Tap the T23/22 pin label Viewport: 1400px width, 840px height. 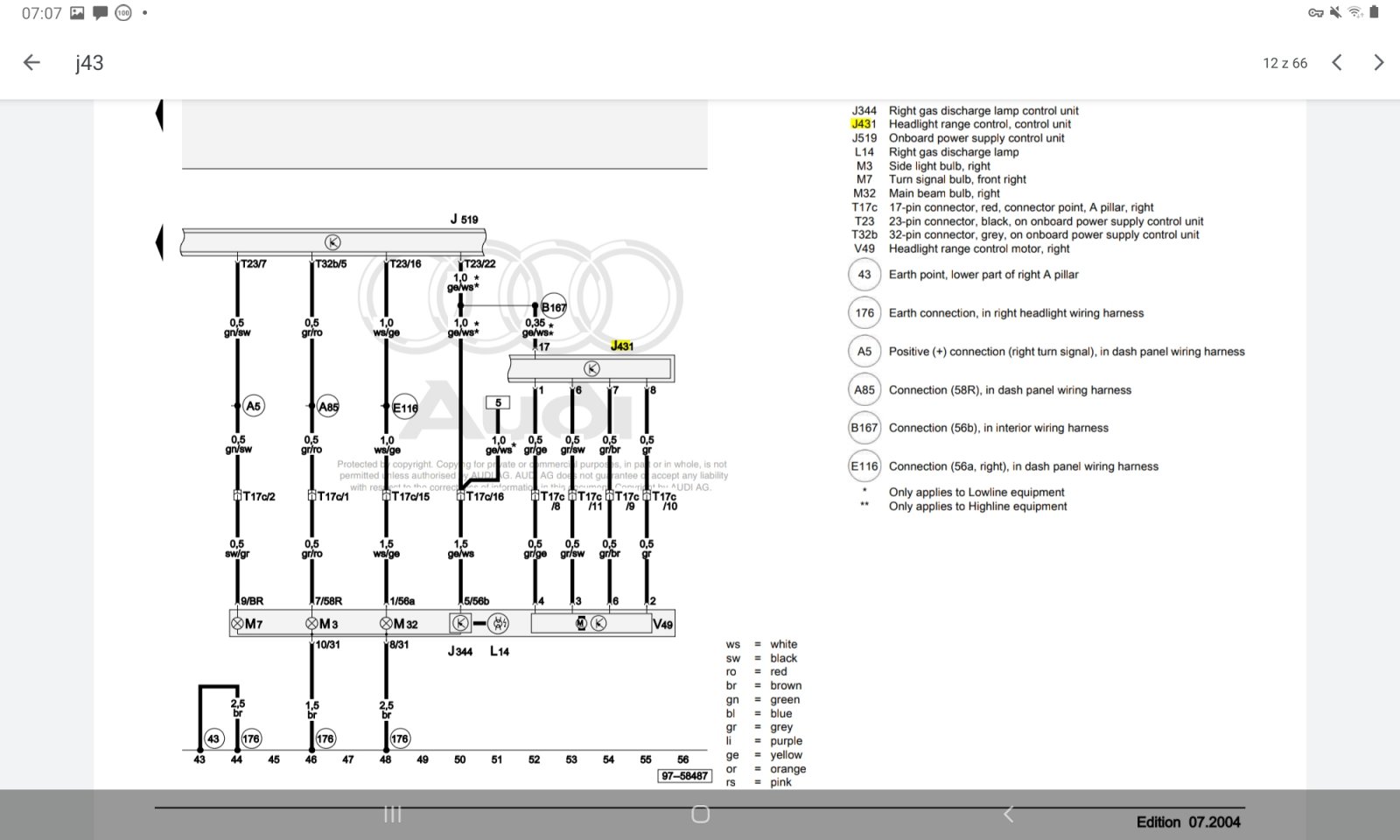[x=480, y=263]
